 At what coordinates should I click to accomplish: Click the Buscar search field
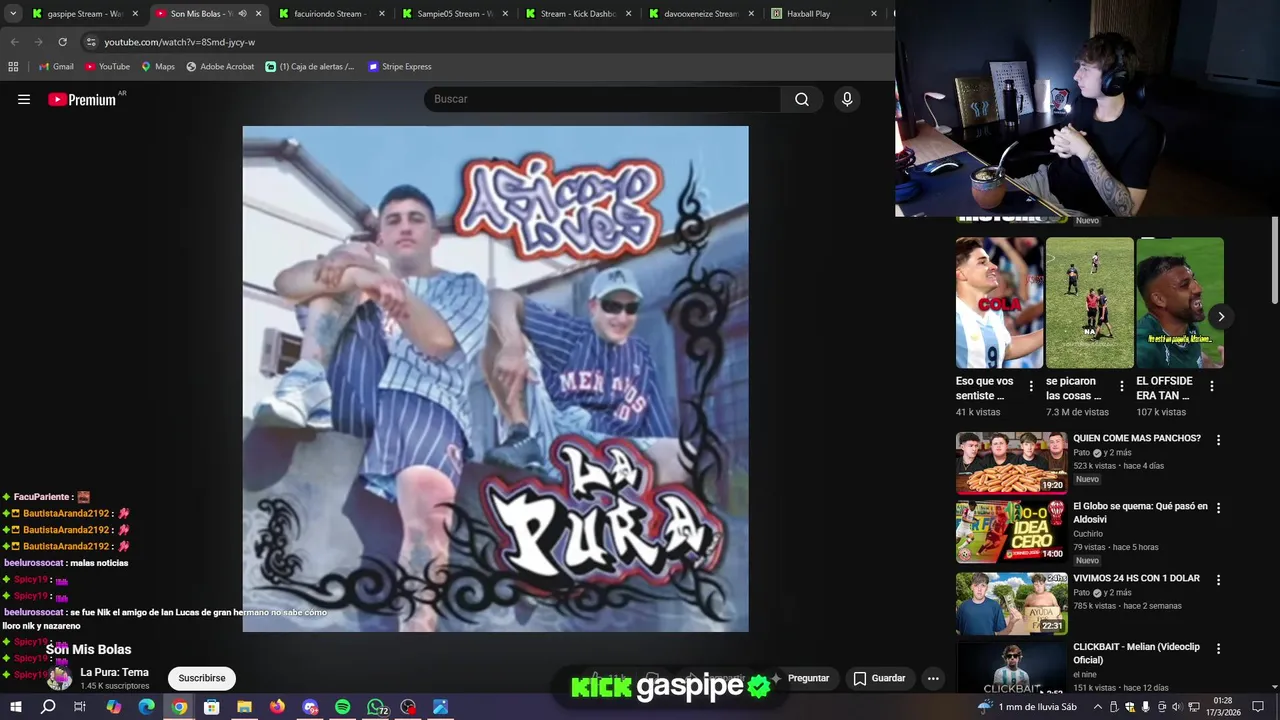602,99
